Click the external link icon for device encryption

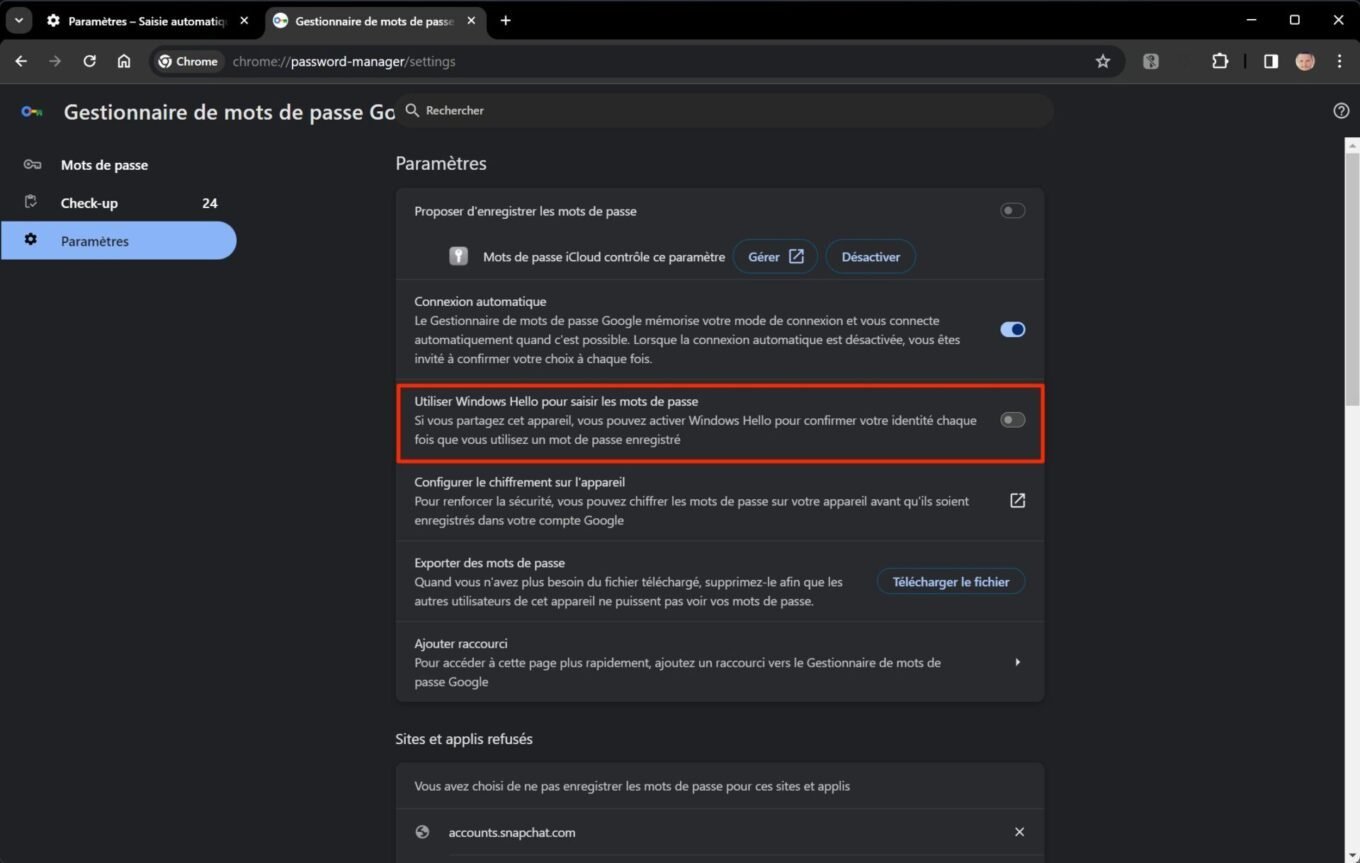pos(1017,501)
